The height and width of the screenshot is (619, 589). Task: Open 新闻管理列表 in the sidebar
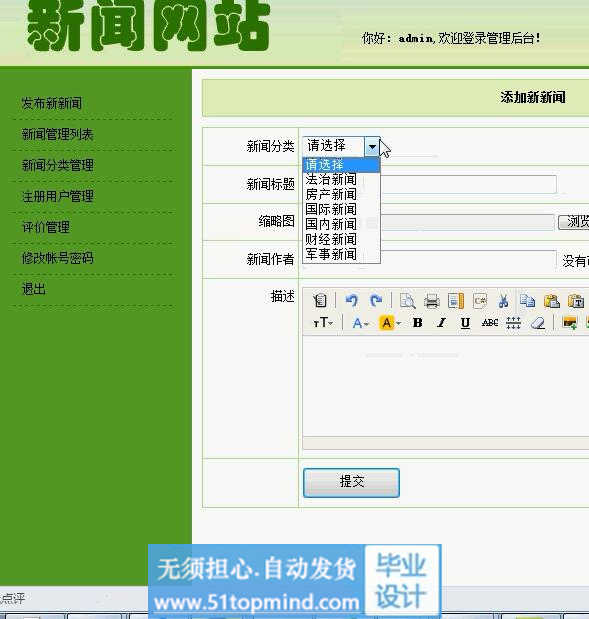pos(58,134)
